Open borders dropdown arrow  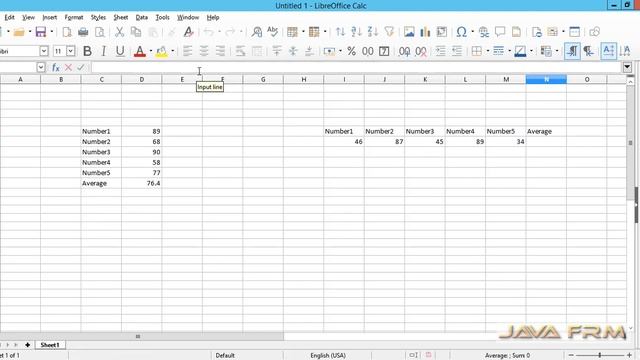487,51
